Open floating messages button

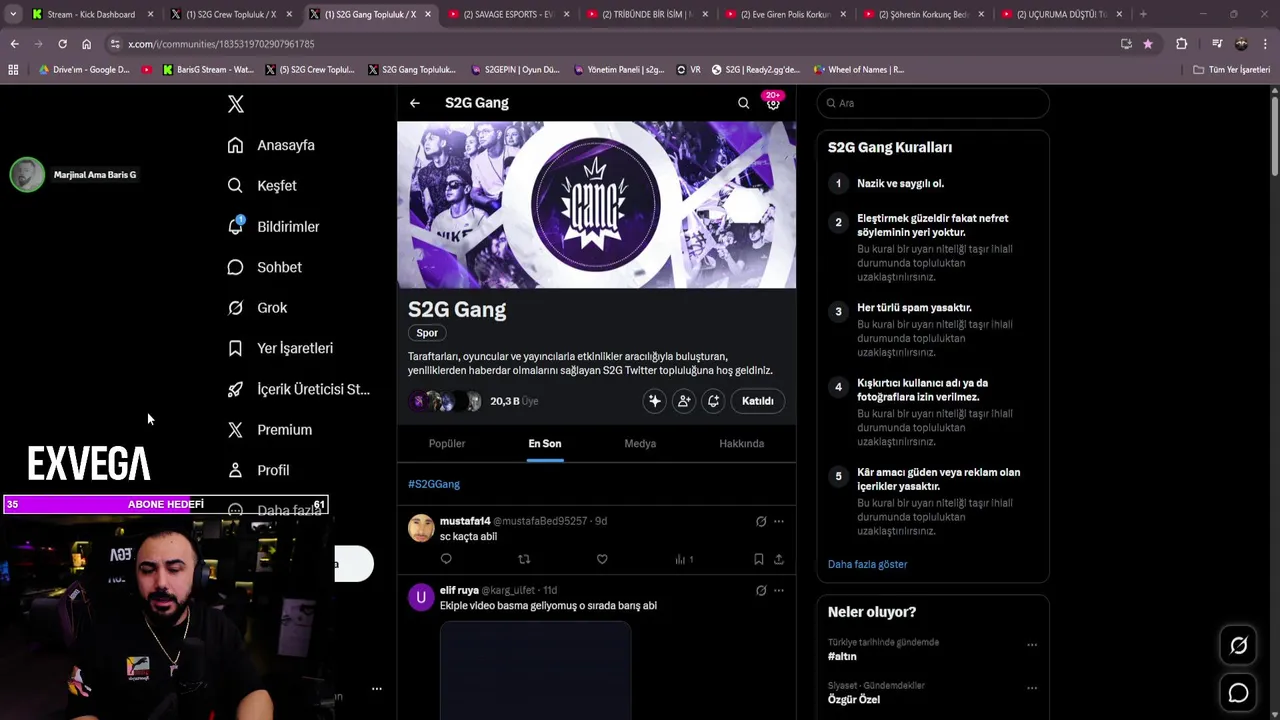[x=1238, y=692]
